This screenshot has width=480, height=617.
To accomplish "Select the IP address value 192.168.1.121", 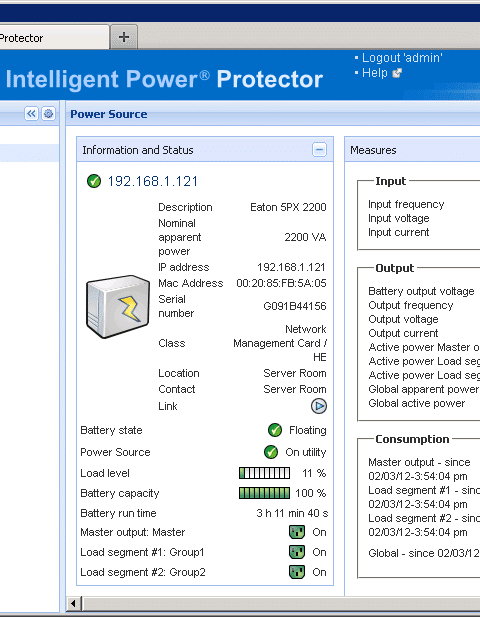I will tap(291, 267).
